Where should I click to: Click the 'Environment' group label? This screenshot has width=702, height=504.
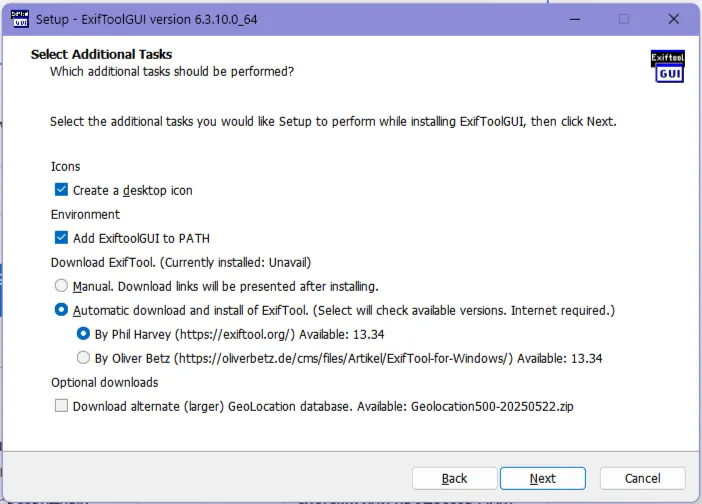[85, 214]
